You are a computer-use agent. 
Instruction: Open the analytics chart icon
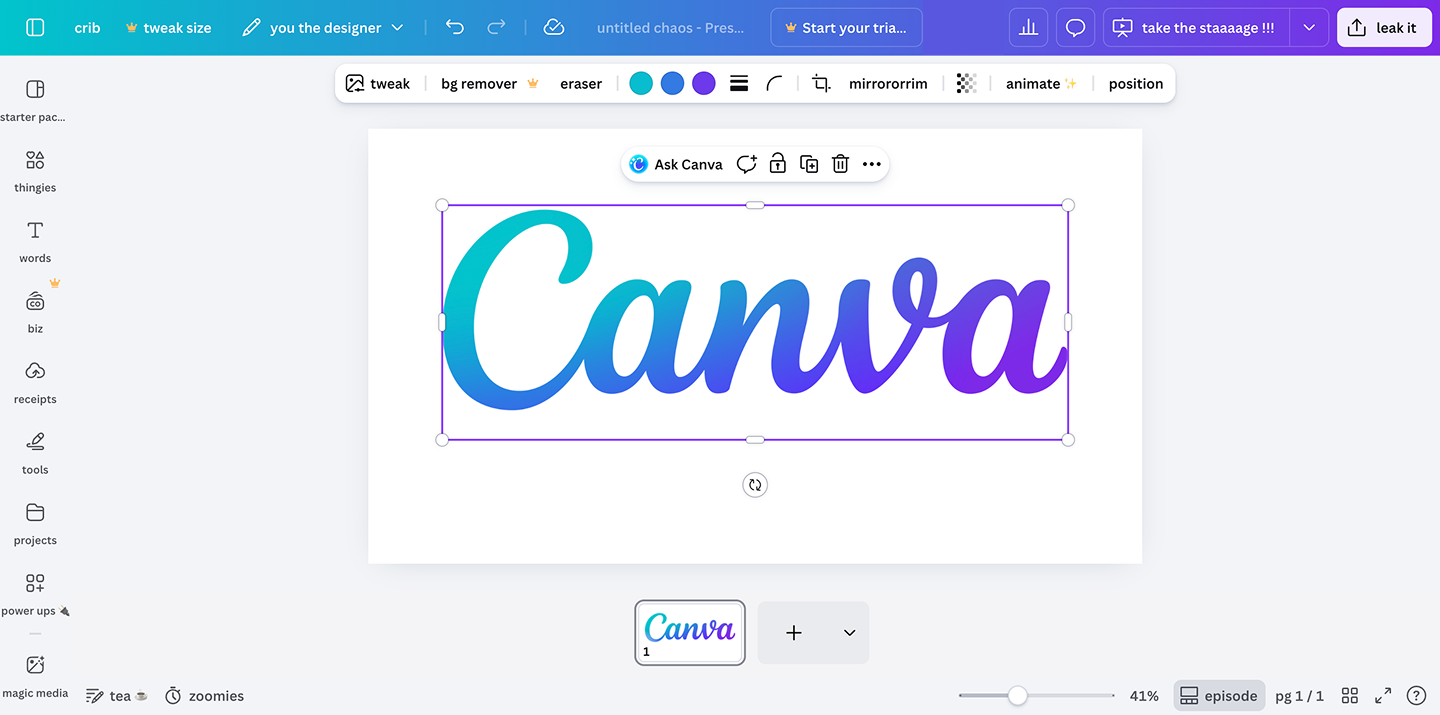pos(1028,28)
